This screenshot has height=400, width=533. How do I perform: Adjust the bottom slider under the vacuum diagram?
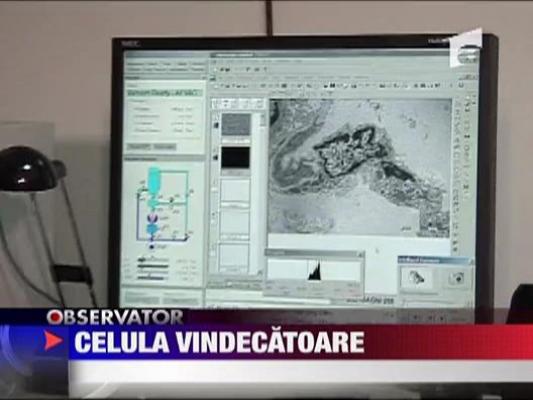[153, 278]
